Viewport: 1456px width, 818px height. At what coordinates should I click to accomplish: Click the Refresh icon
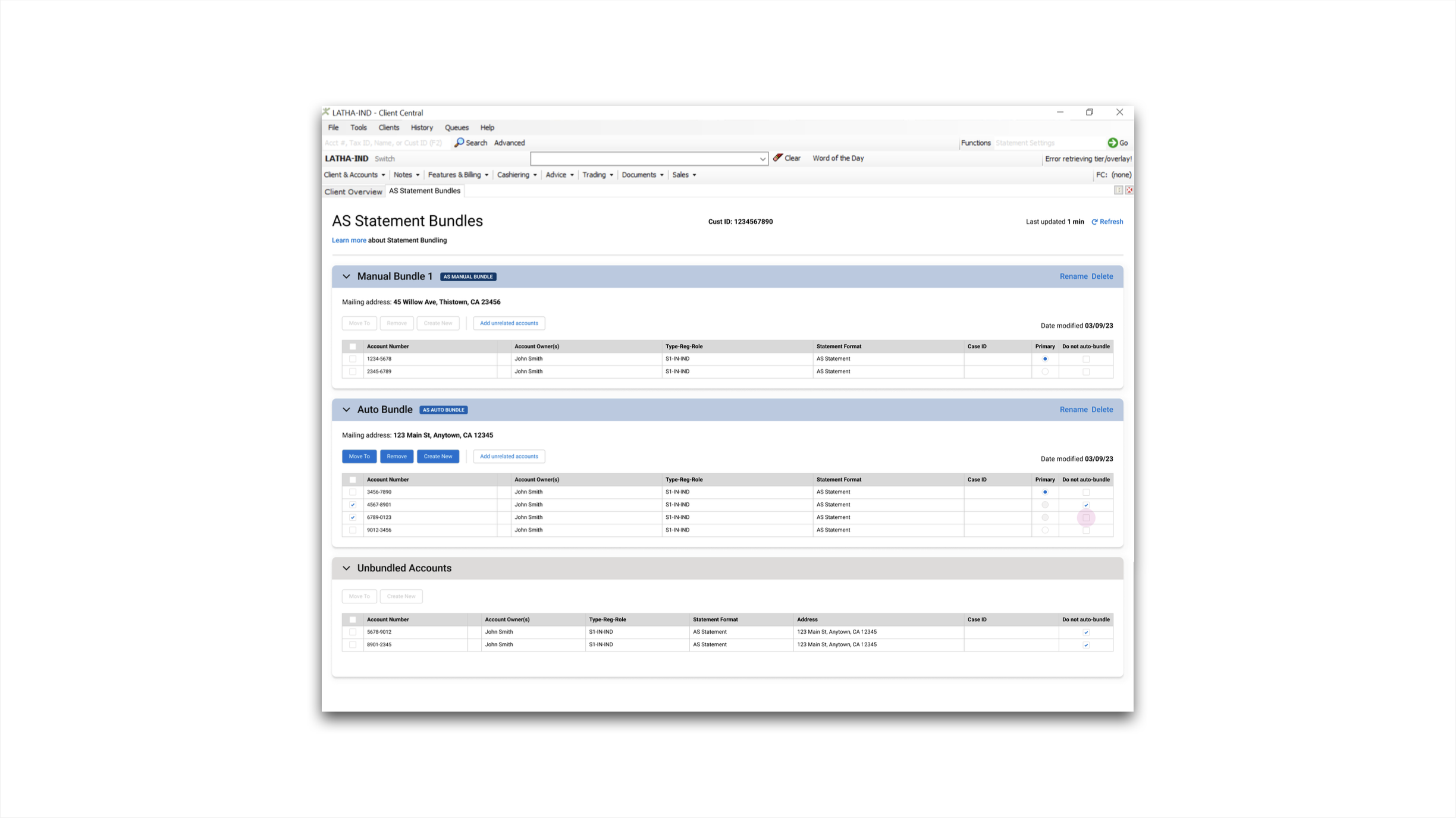(1094, 222)
